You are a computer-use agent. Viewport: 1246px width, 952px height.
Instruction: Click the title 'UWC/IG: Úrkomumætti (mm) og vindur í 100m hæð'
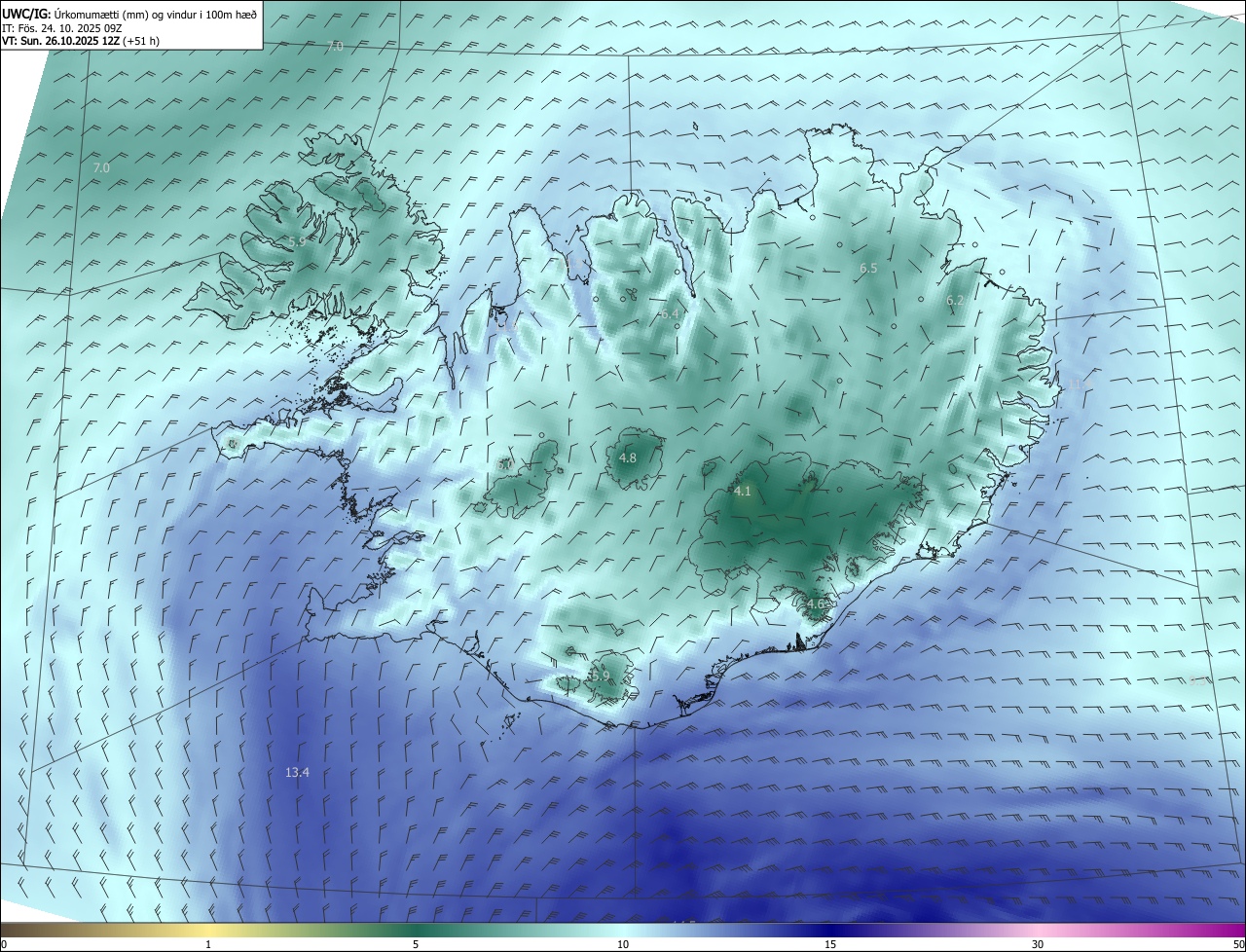click(130, 14)
